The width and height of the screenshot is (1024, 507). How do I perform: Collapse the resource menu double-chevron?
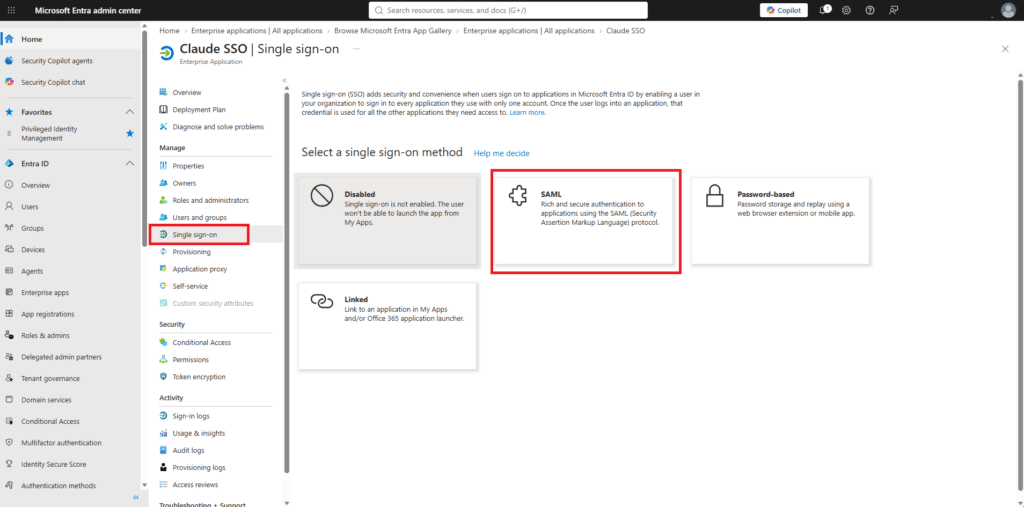pyautogui.click(x=284, y=80)
